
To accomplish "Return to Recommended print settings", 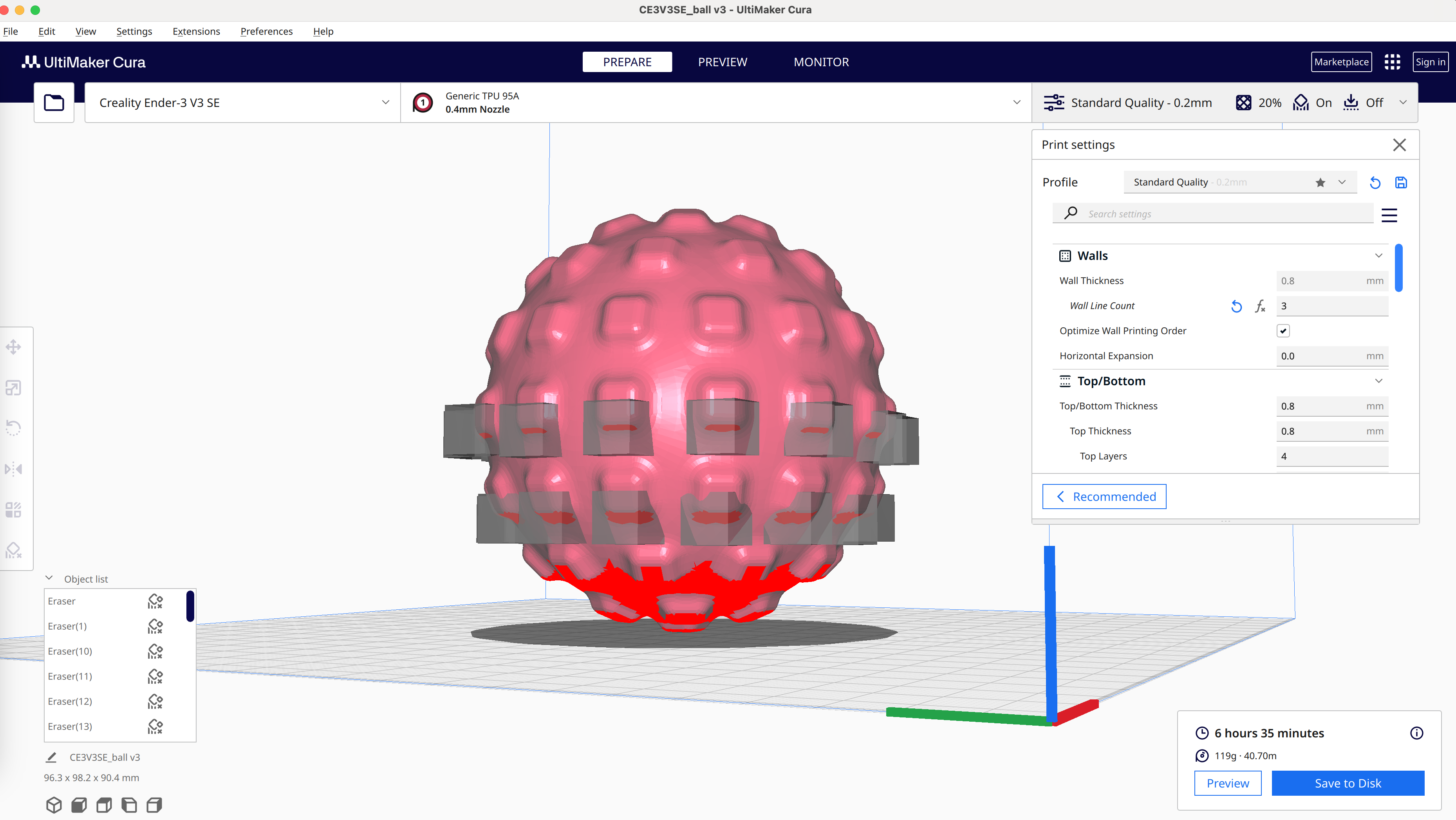I will click(1104, 497).
